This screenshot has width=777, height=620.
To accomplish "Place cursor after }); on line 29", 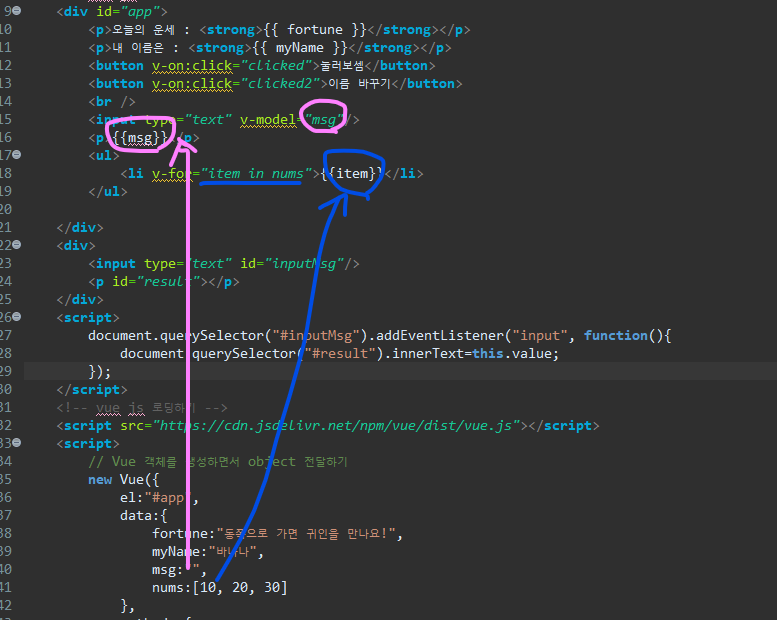I will point(112,372).
